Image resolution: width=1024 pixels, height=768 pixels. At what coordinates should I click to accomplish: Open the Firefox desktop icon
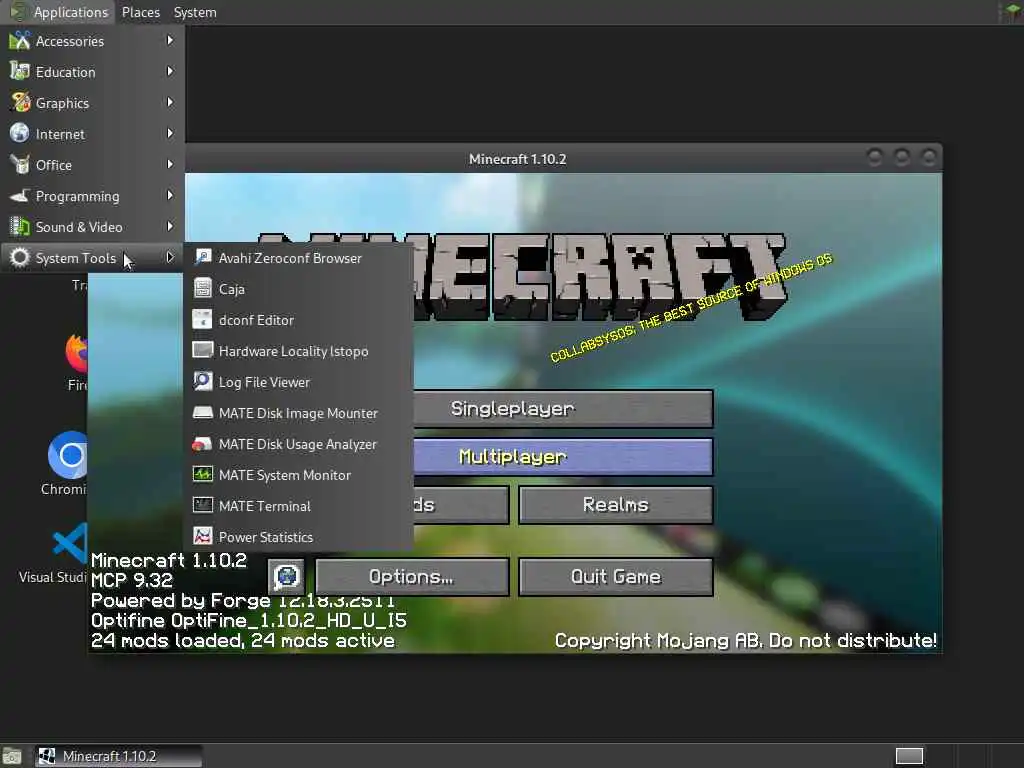pos(77,353)
